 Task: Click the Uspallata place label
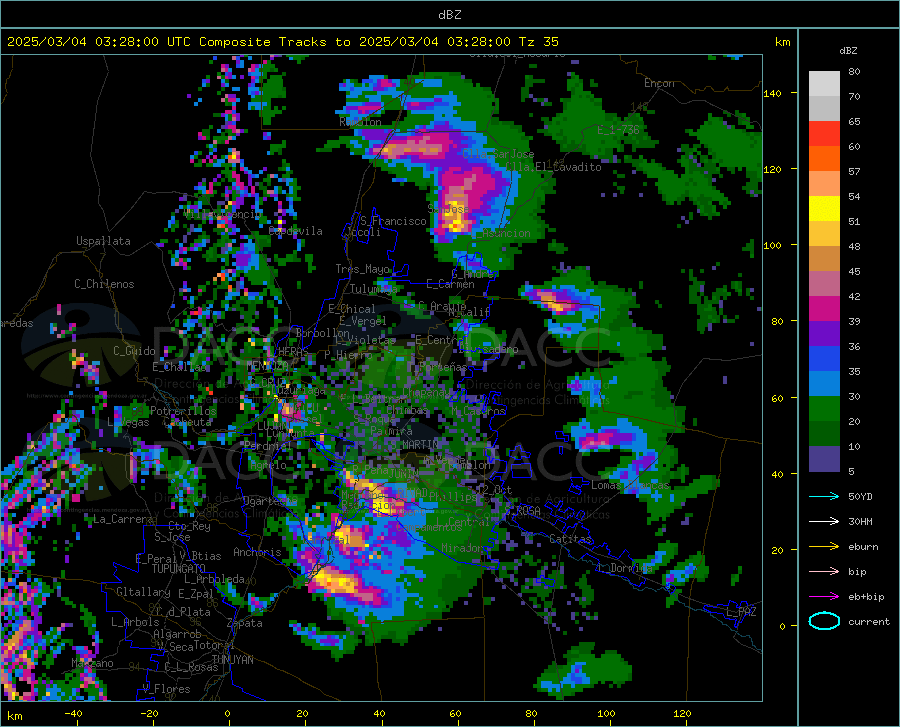point(103,241)
